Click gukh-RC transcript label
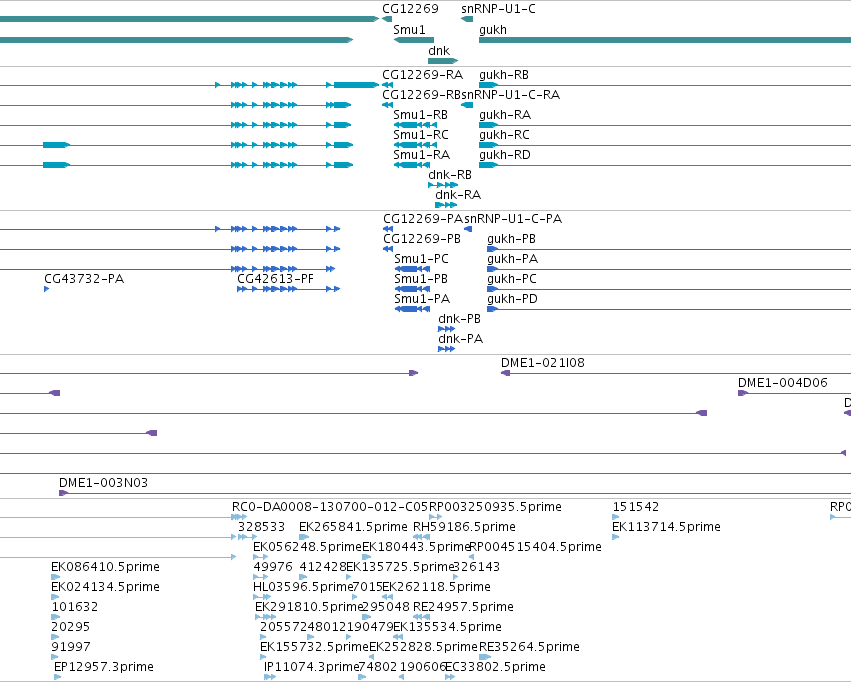Screen dimensions: 851x682 tap(504, 135)
